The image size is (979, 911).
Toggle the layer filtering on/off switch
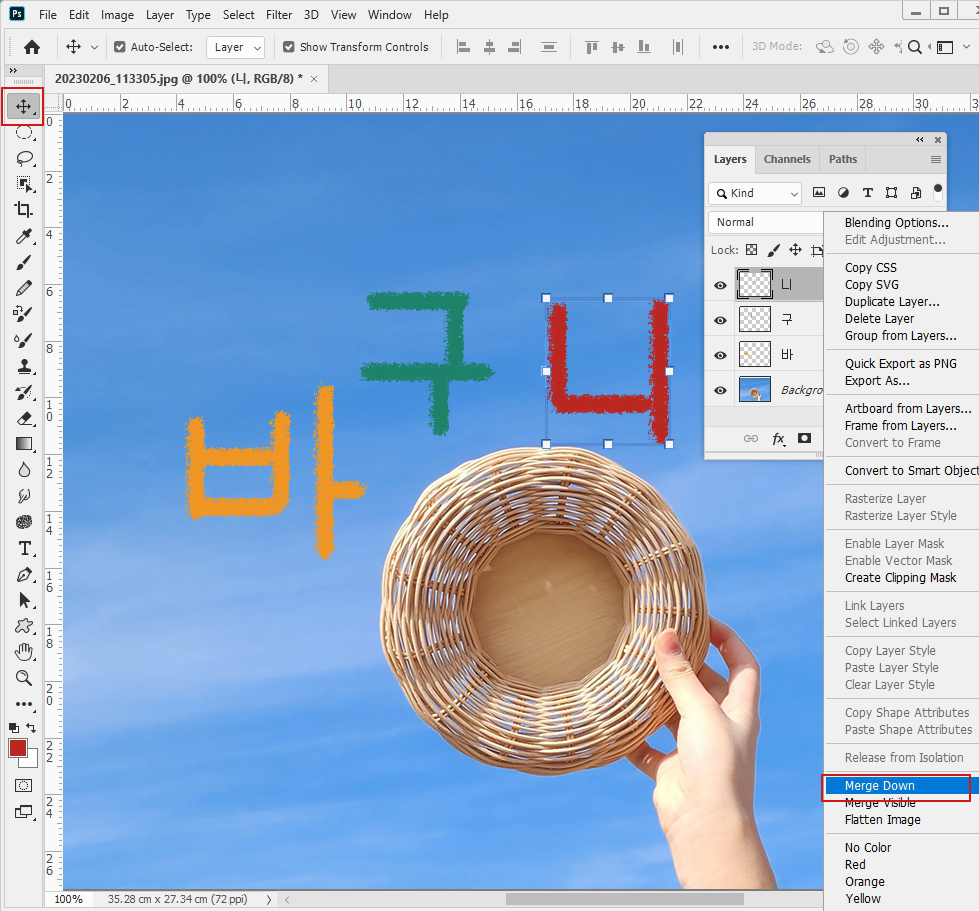coord(937,192)
